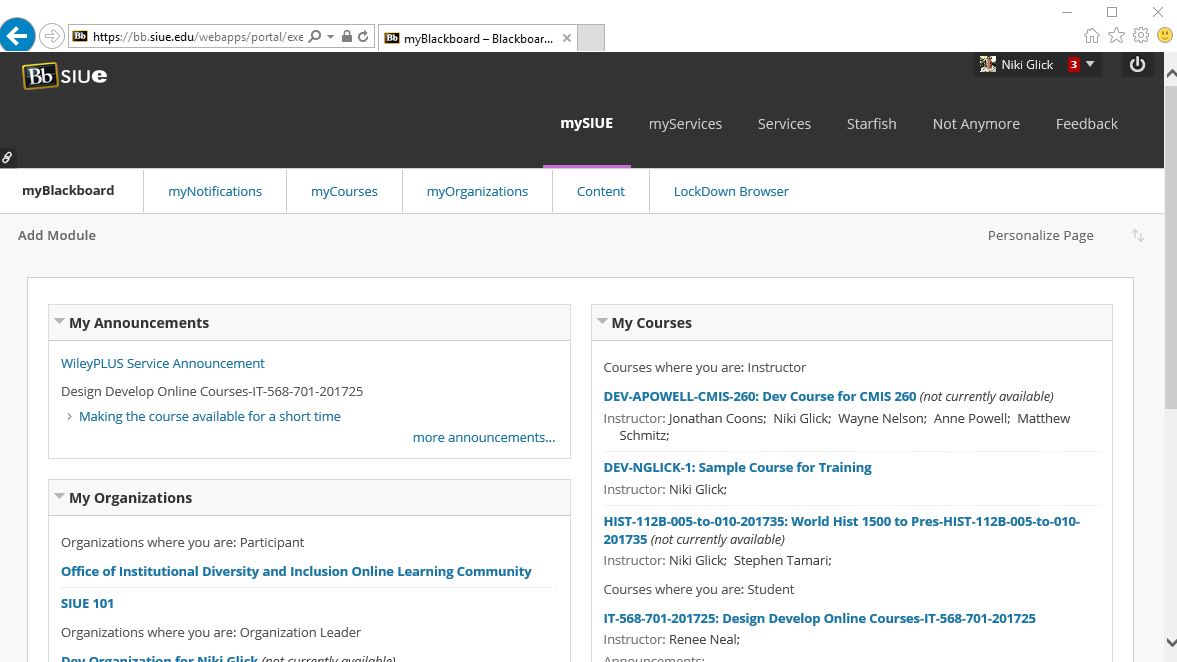Click the browser address bar URL field
1177x662 pixels.
click(x=195, y=37)
